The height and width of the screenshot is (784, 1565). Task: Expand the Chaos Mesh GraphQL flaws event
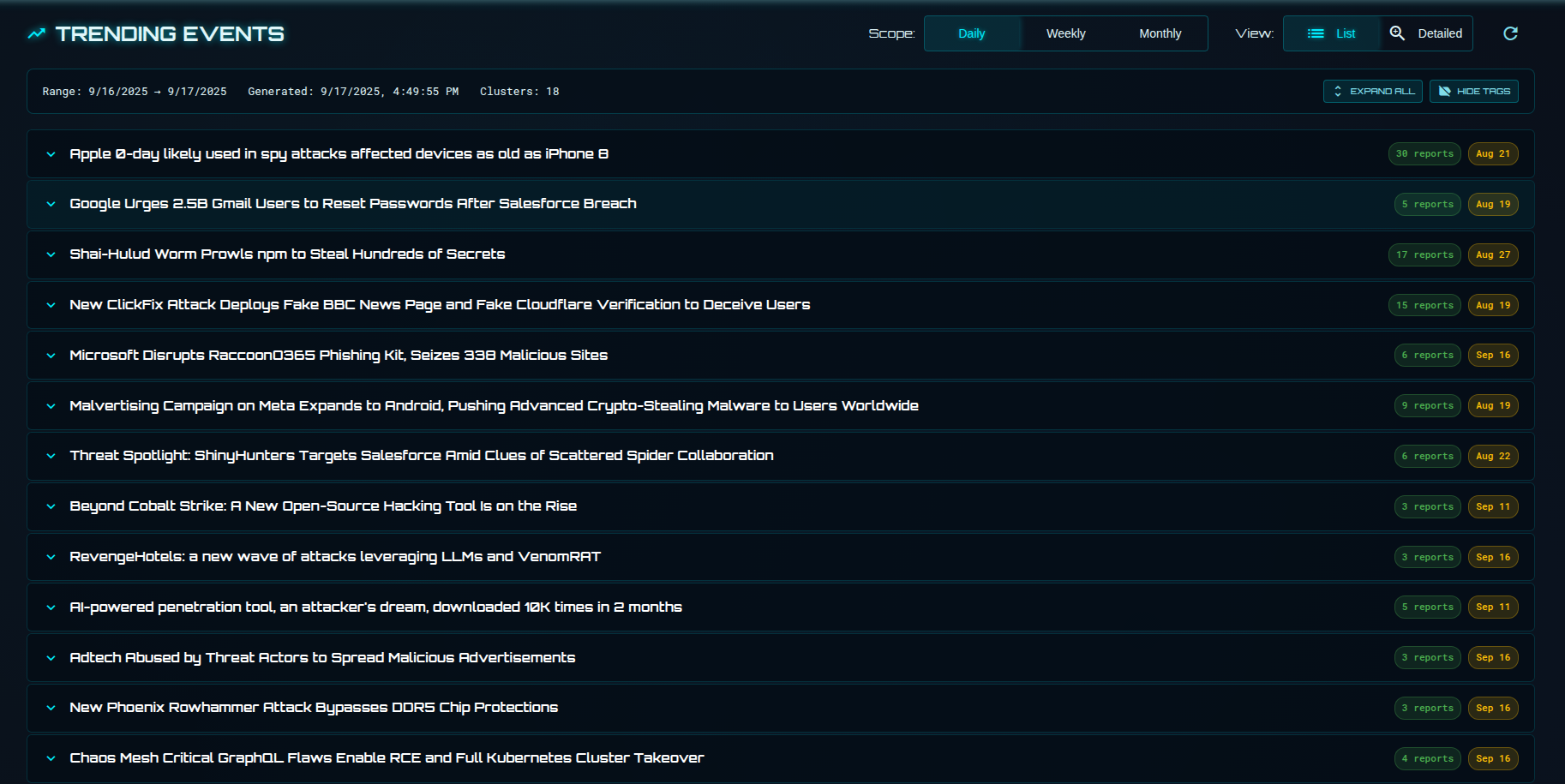click(51, 758)
